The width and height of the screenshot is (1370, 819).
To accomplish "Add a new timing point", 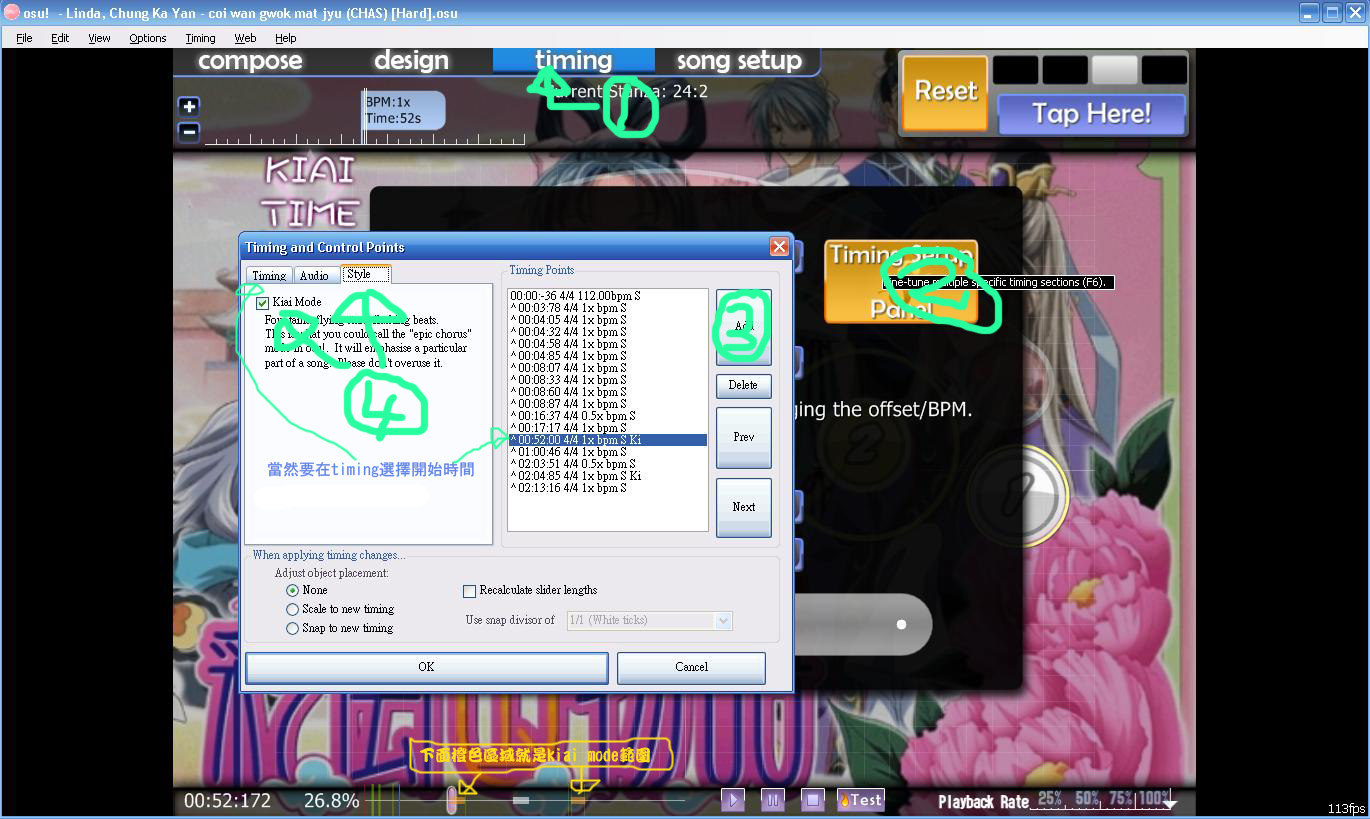I will [743, 327].
